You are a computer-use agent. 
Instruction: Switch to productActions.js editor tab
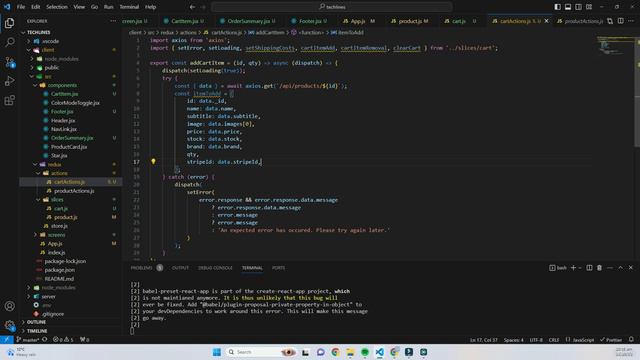tap(580, 21)
